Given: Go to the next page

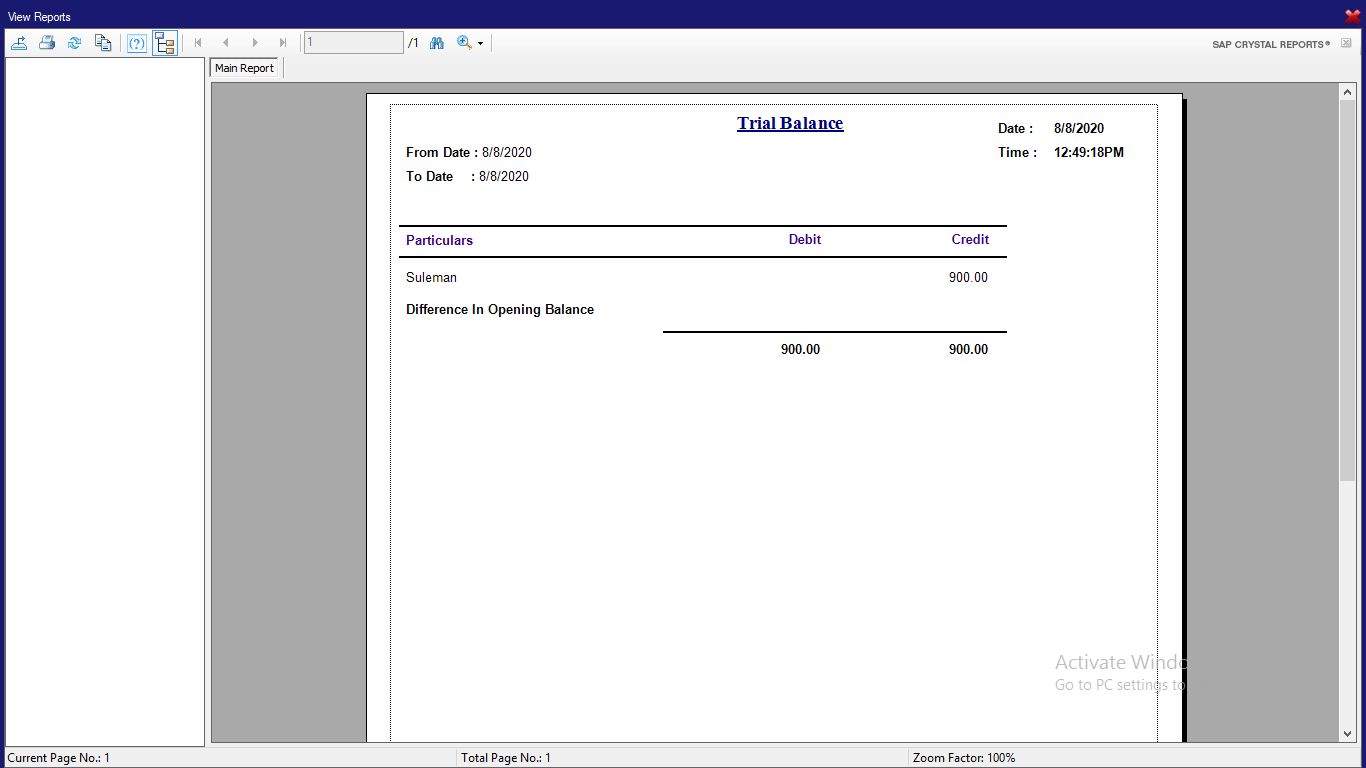Looking at the screenshot, I should pyautogui.click(x=255, y=43).
